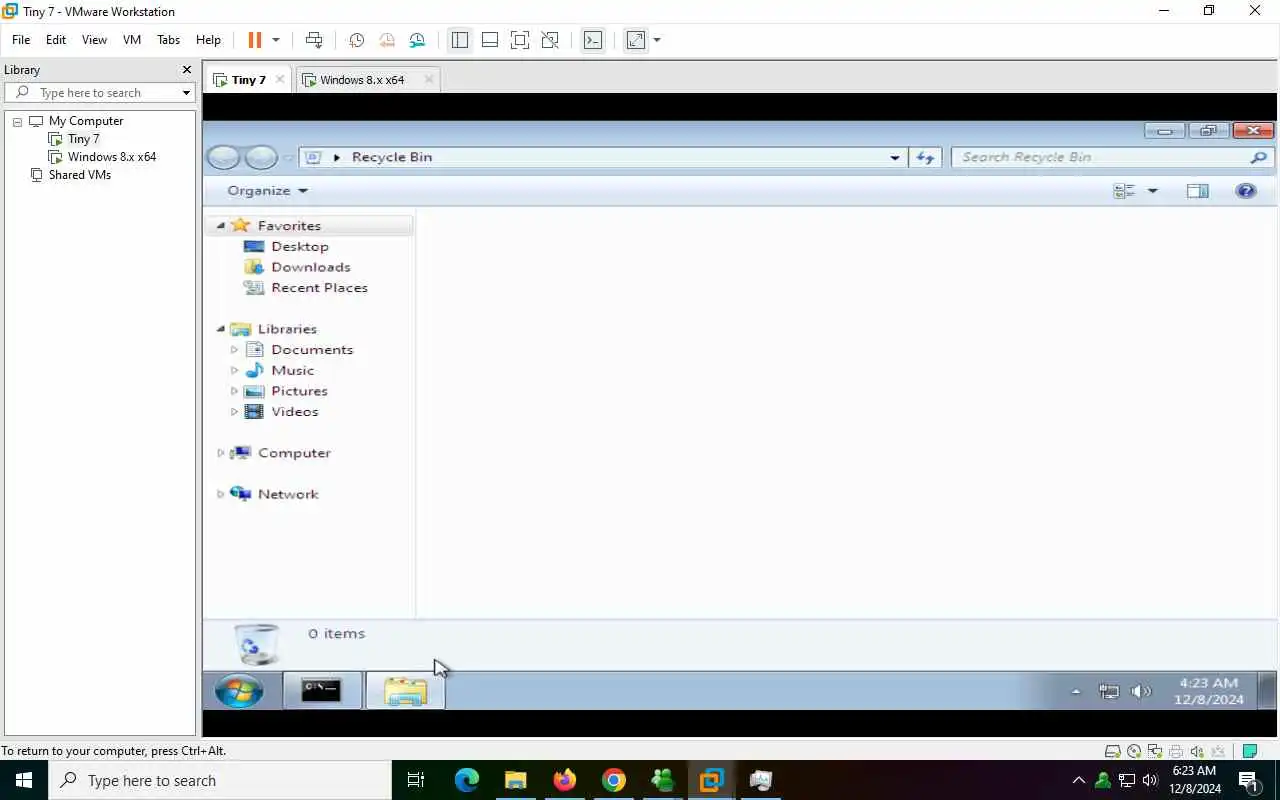Screen dimensions: 1280x800
Task: Select the Tiny 7 VM tab
Action: click(x=249, y=80)
